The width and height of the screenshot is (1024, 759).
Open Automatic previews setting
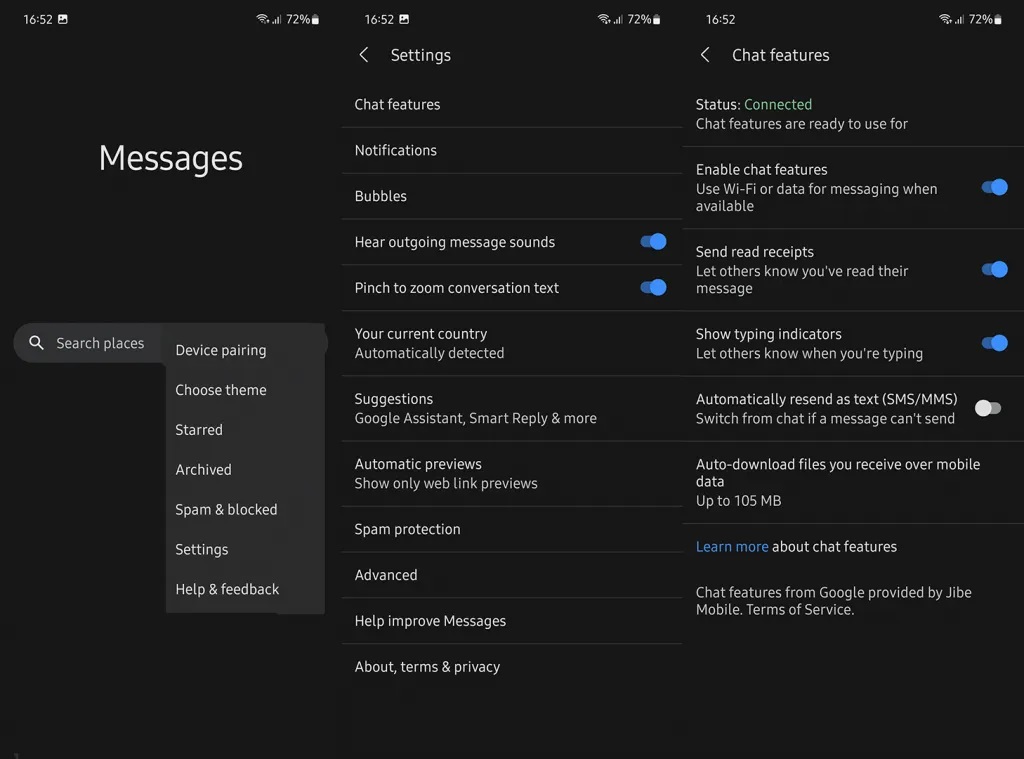(511, 474)
